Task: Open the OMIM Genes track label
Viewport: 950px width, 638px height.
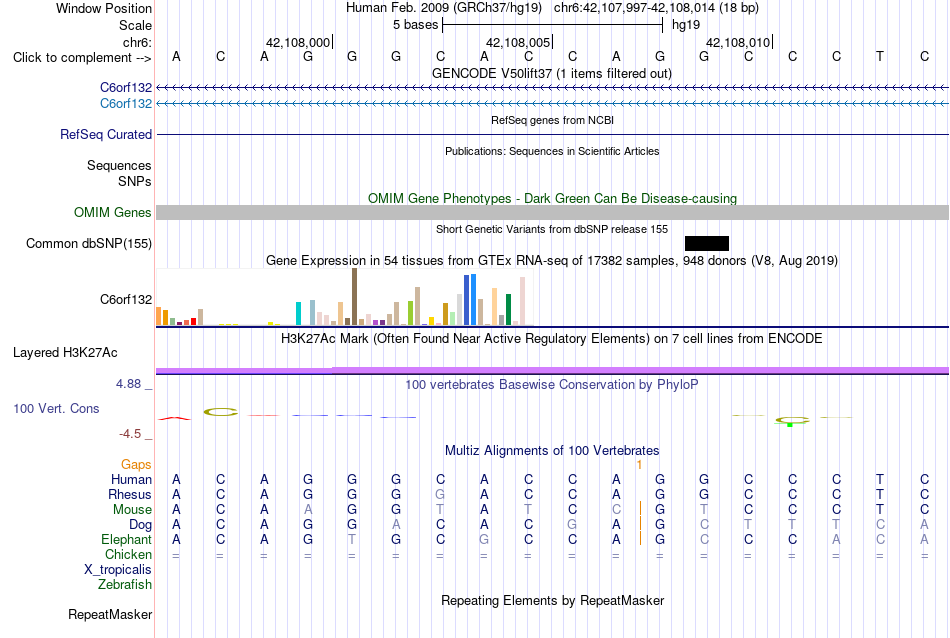Action: [113, 213]
